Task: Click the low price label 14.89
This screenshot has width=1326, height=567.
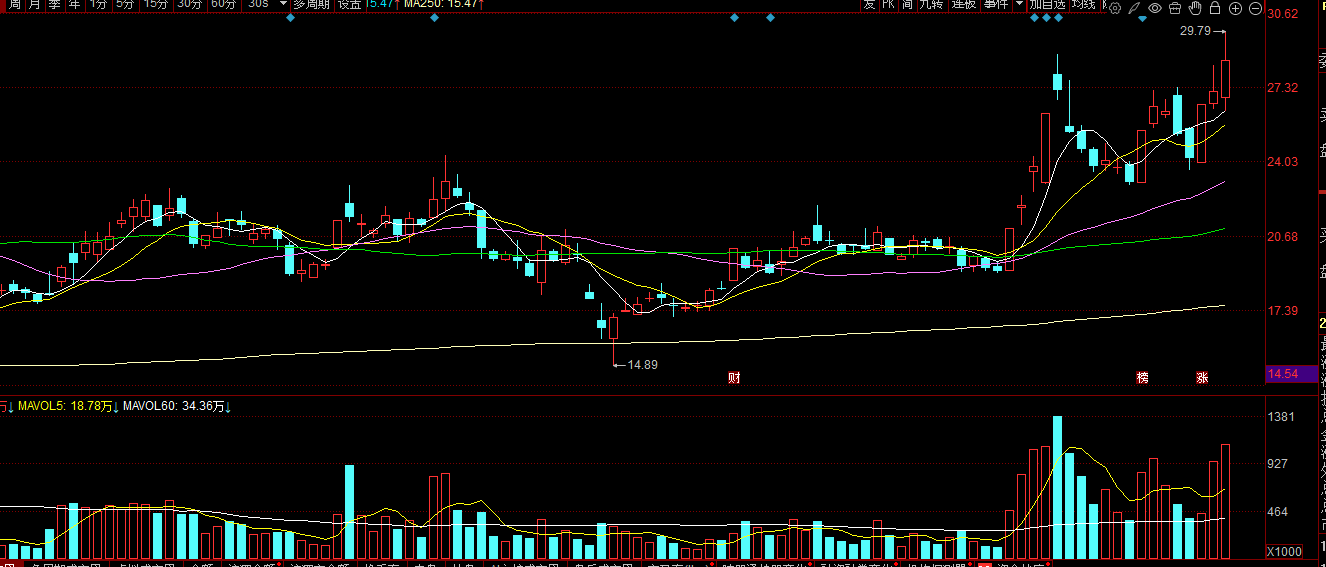Action: coord(642,365)
